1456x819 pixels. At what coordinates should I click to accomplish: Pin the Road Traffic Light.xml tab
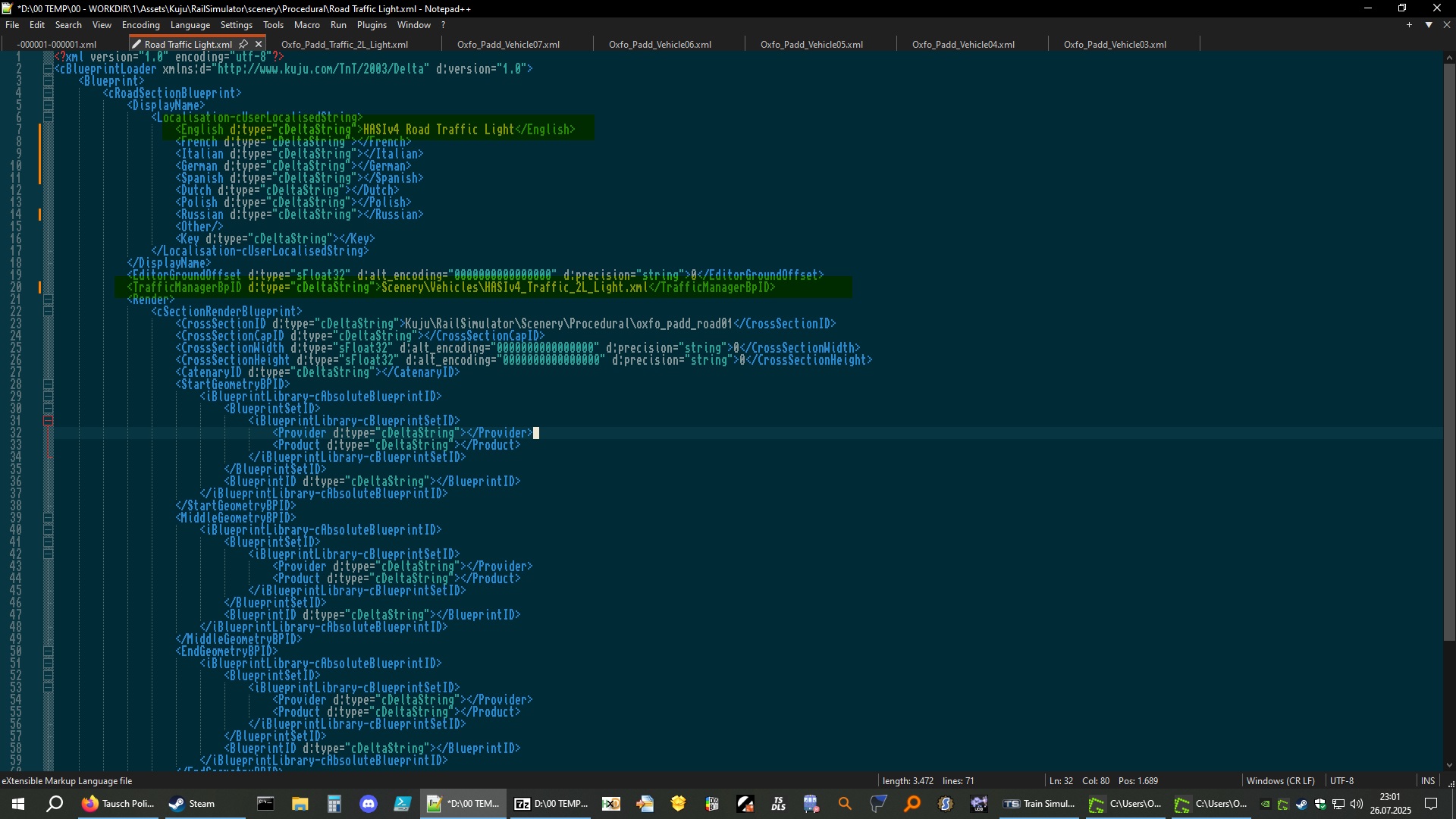(243, 44)
